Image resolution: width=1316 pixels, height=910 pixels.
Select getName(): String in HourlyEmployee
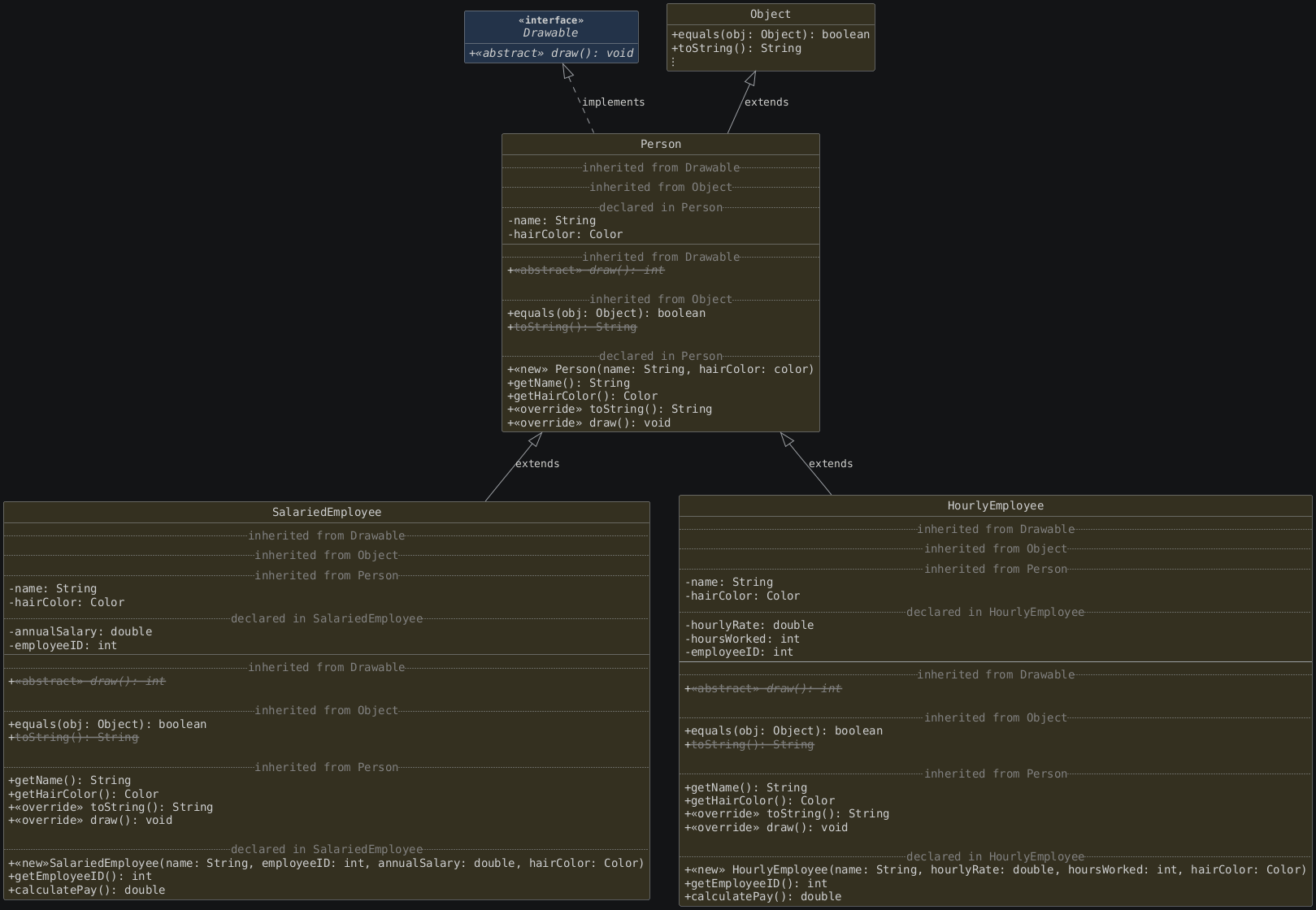point(746,788)
